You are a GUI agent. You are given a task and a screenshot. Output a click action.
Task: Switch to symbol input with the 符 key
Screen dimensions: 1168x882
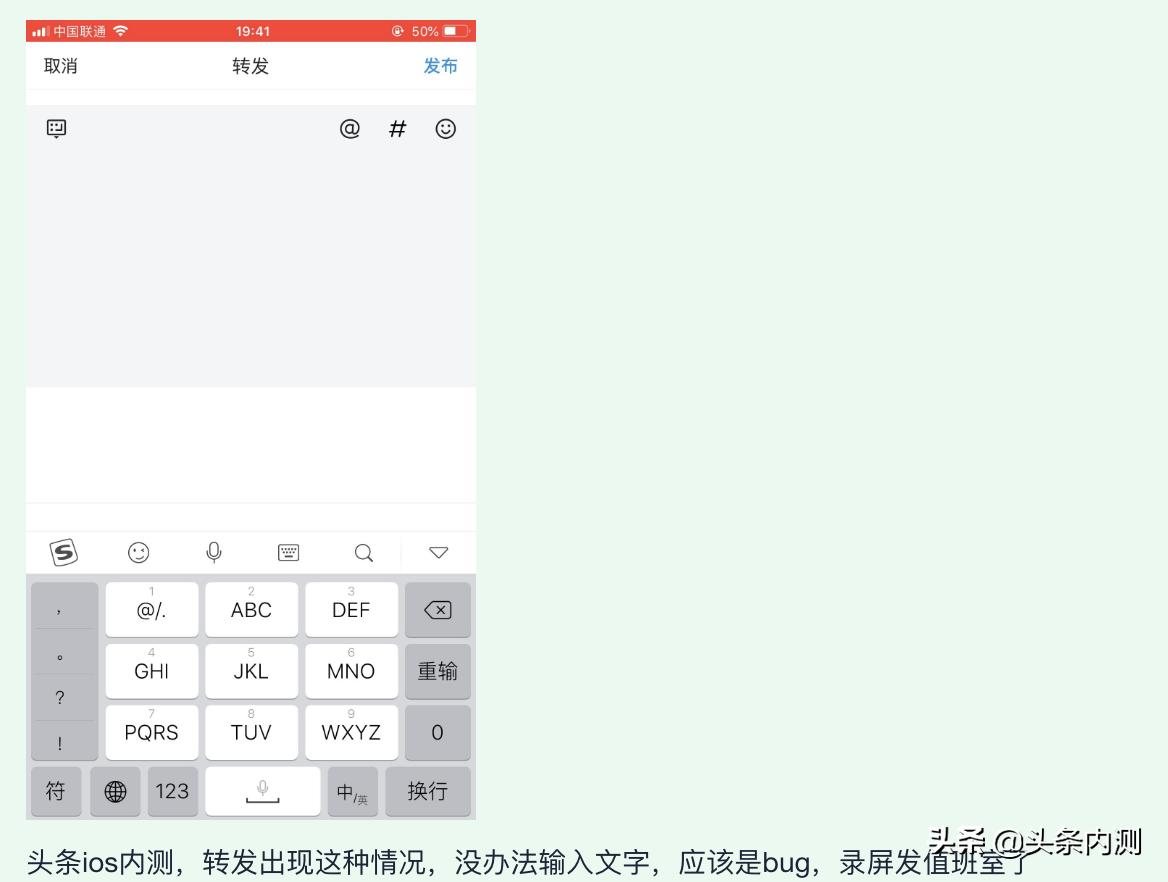56,791
